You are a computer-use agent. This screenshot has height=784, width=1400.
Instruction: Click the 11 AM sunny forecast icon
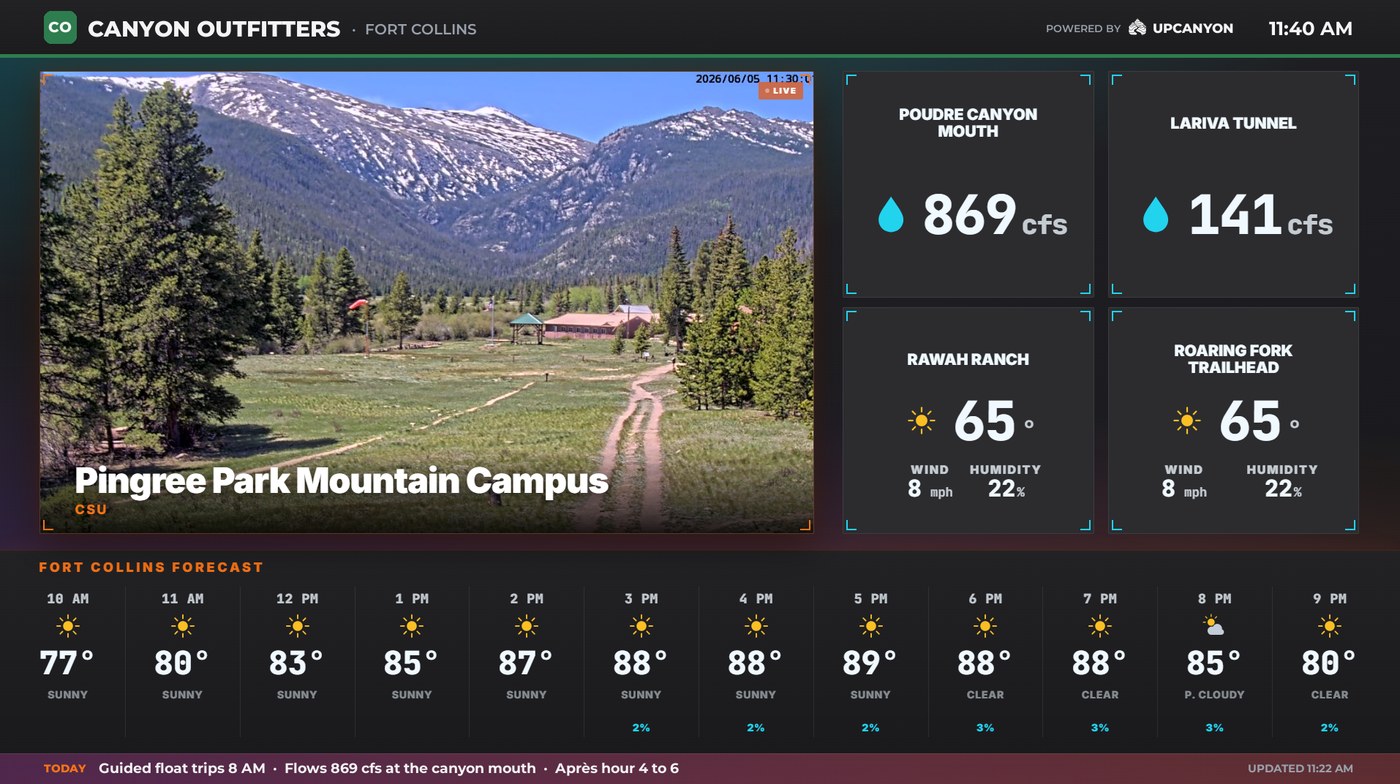pyautogui.click(x=183, y=627)
